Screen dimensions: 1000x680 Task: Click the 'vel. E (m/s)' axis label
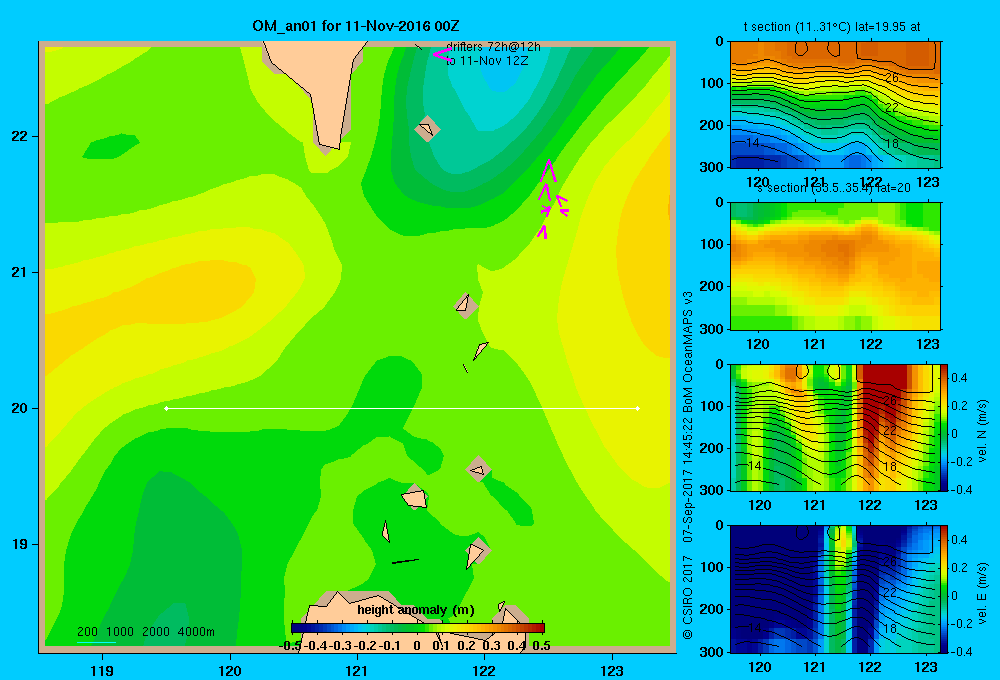982,593
